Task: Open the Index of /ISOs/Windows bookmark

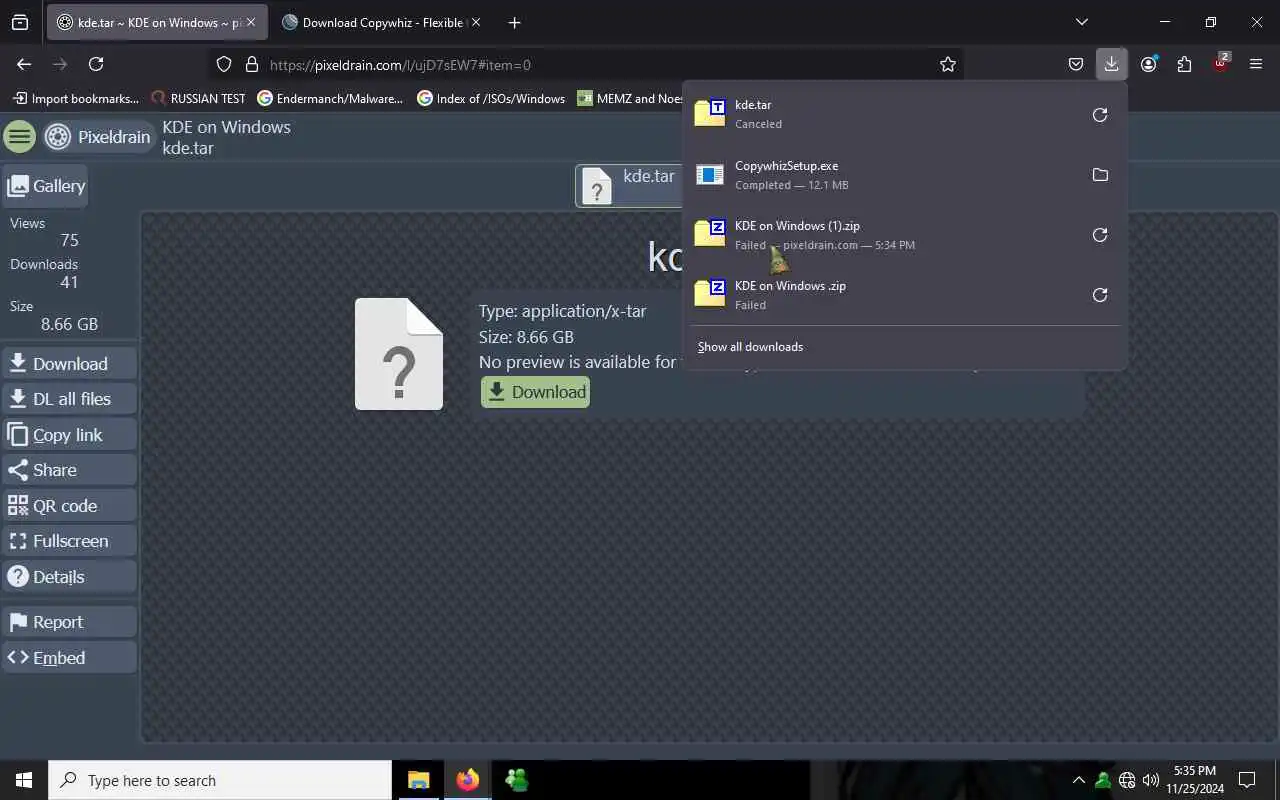Action: (x=491, y=98)
